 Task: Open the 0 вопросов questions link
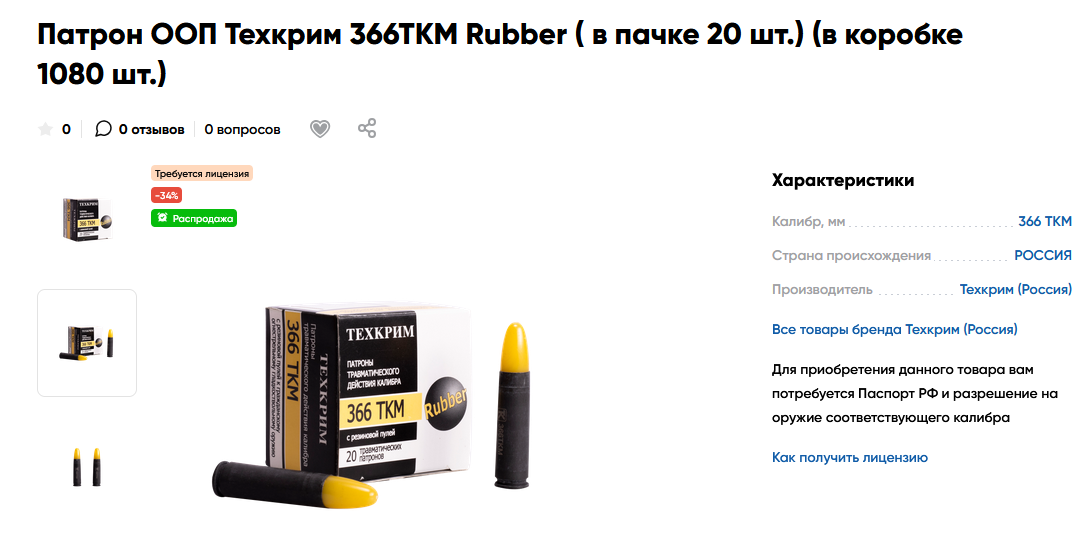pyautogui.click(x=242, y=129)
